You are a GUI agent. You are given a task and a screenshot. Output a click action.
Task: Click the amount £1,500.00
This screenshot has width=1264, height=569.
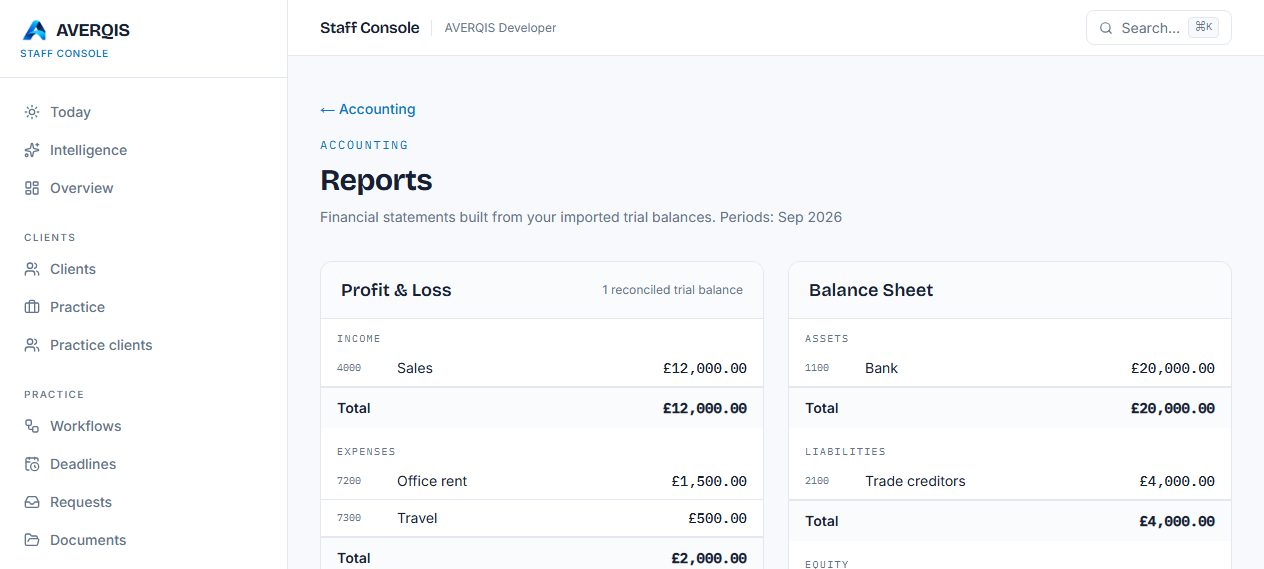[x=709, y=481]
